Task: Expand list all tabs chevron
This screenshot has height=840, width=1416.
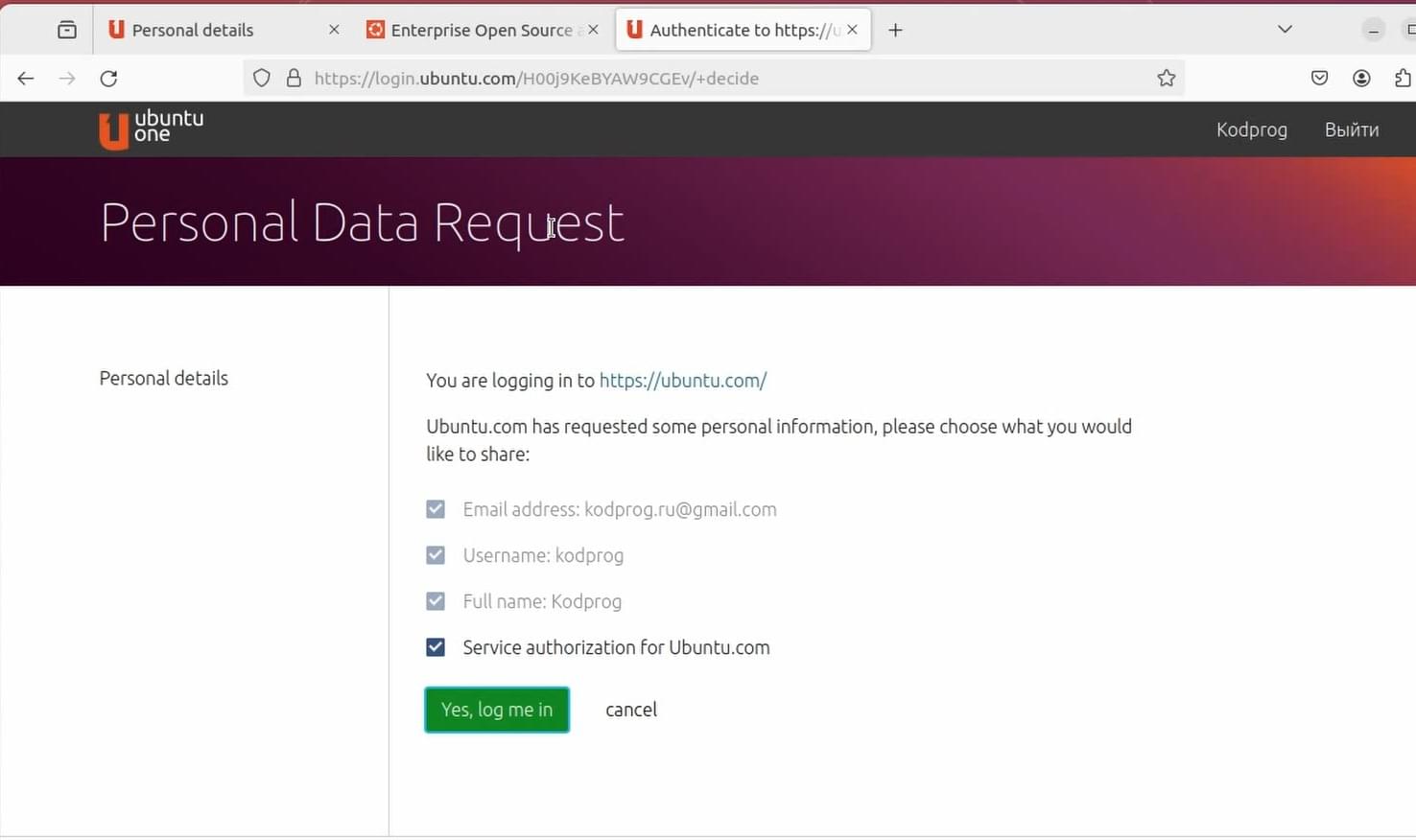Action: [x=1285, y=30]
